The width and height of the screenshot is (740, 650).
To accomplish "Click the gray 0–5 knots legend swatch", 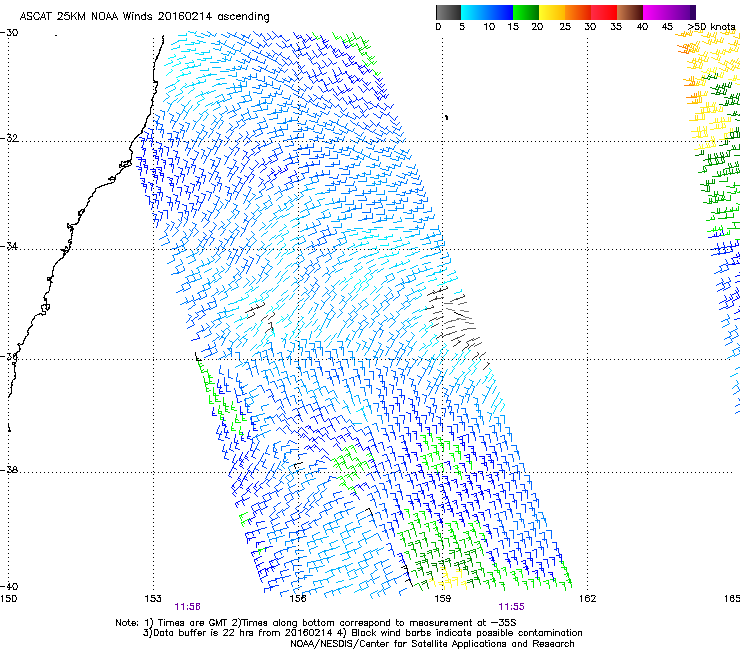I will tap(448, 12).
